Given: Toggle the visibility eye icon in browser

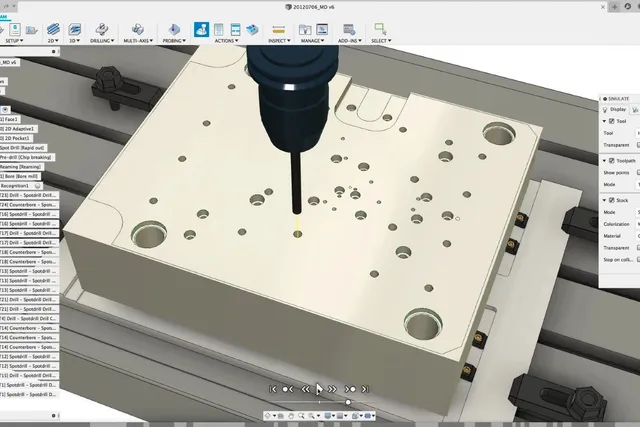Looking at the screenshot, I should coord(5,110).
